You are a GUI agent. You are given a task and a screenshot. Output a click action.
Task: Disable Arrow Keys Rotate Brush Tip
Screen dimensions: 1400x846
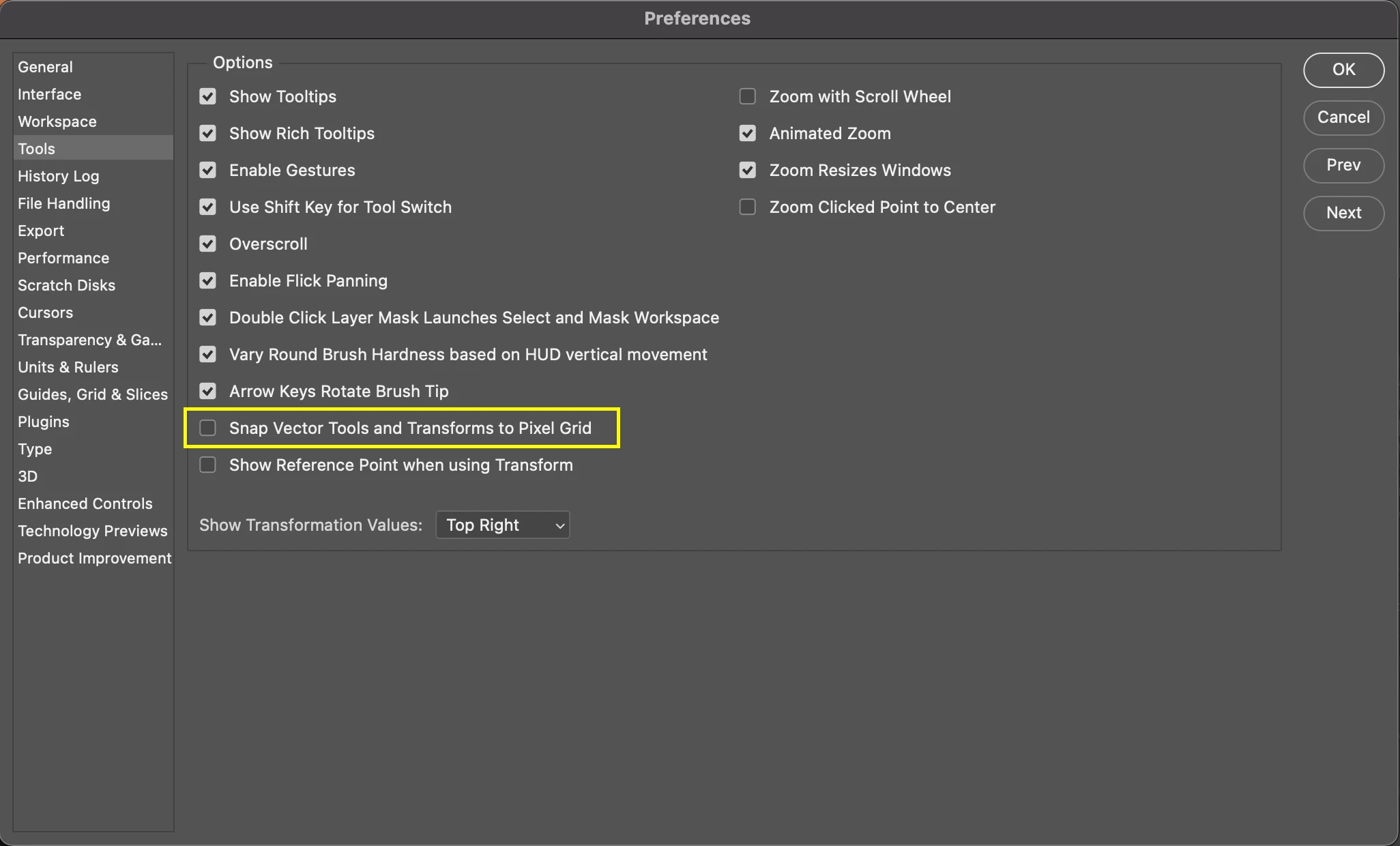pos(207,391)
